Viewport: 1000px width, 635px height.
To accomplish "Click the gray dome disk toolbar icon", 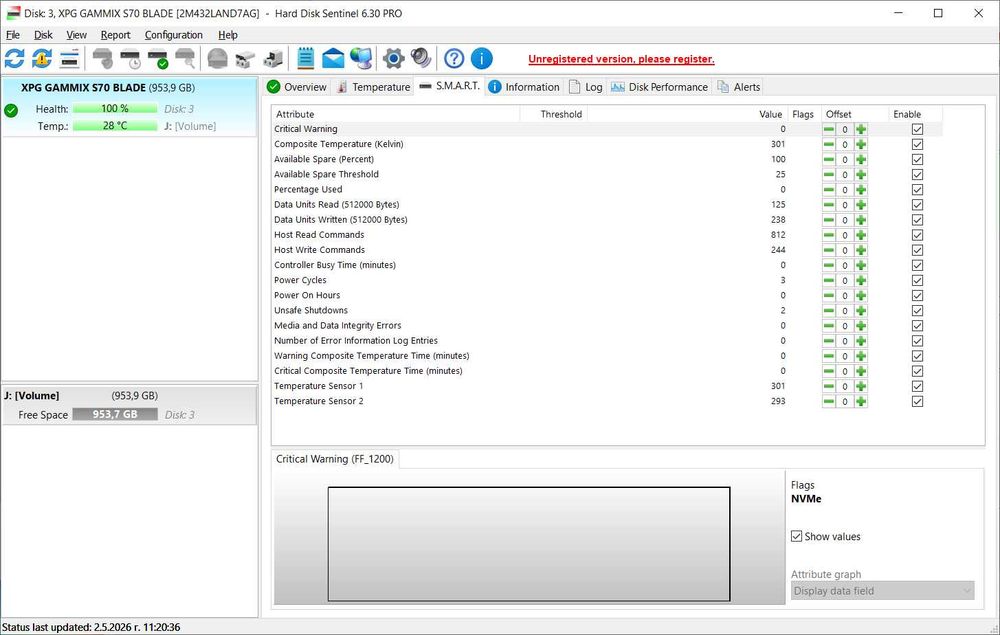I will [x=217, y=59].
